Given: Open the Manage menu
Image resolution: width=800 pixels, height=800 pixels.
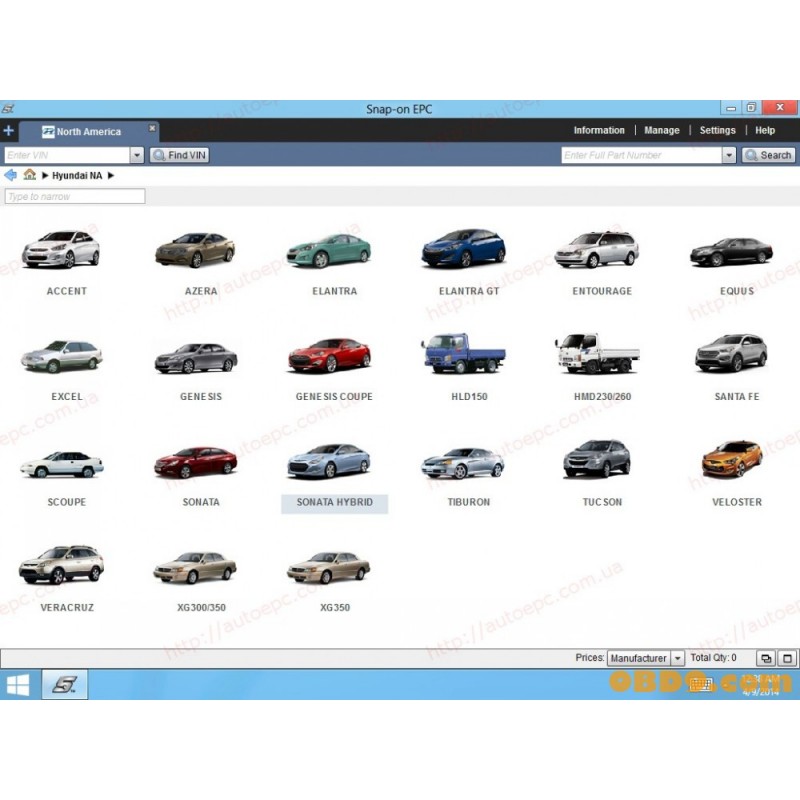Looking at the screenshot, I should (x=662, y=131).
